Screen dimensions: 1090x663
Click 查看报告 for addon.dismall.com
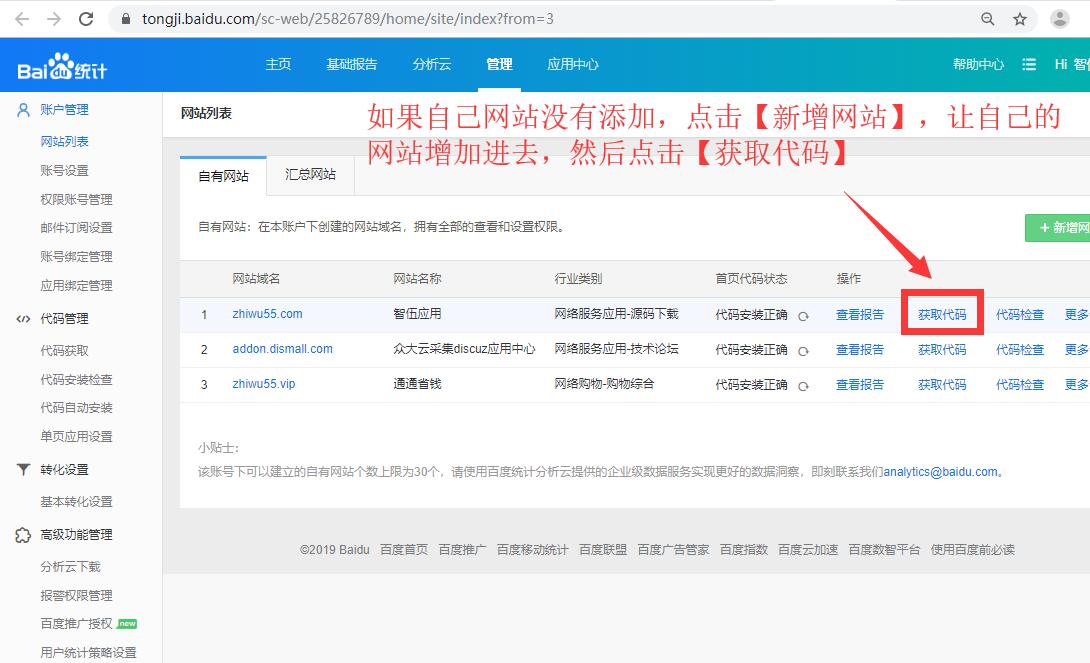pos(860,350)
